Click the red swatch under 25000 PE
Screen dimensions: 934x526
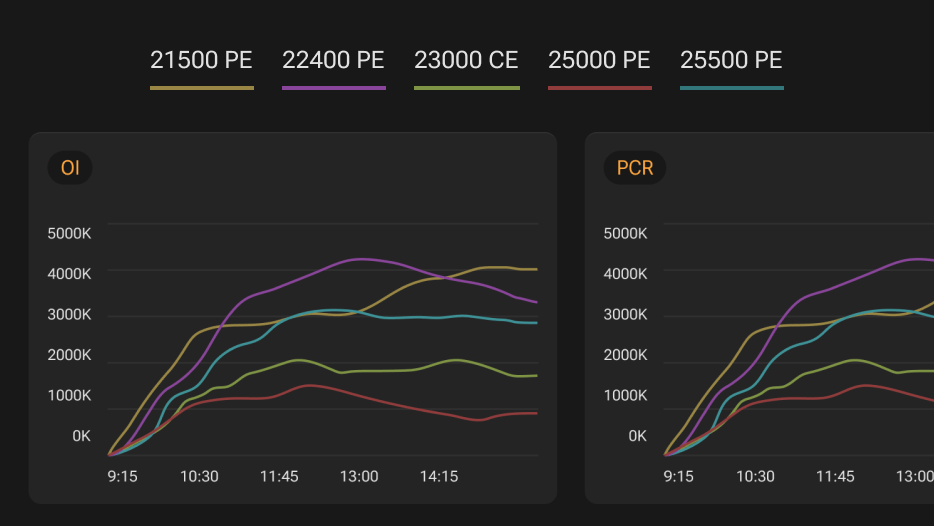point(599,88)
